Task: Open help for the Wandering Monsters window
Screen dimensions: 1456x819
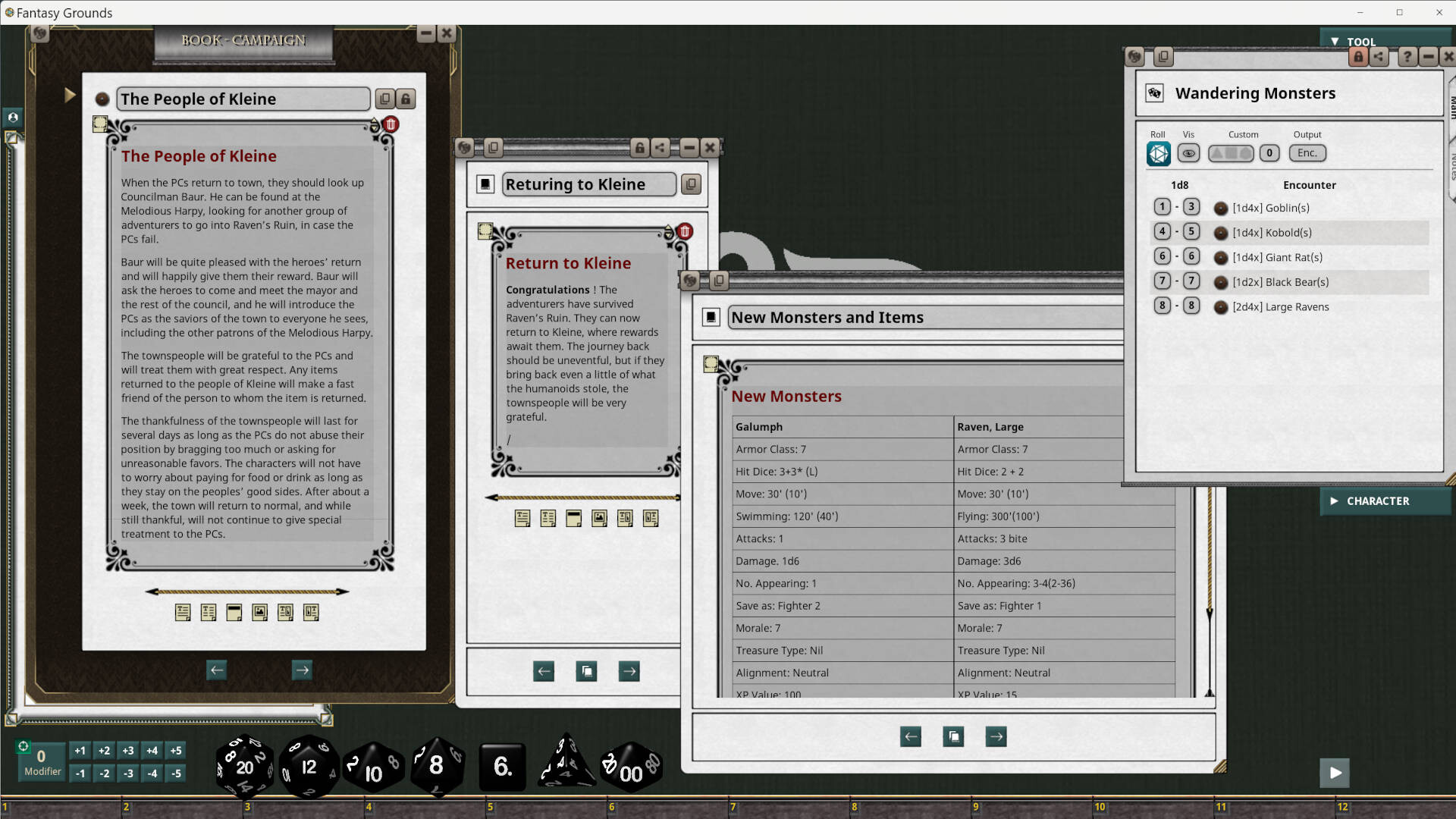Action: click(1407, 57)
